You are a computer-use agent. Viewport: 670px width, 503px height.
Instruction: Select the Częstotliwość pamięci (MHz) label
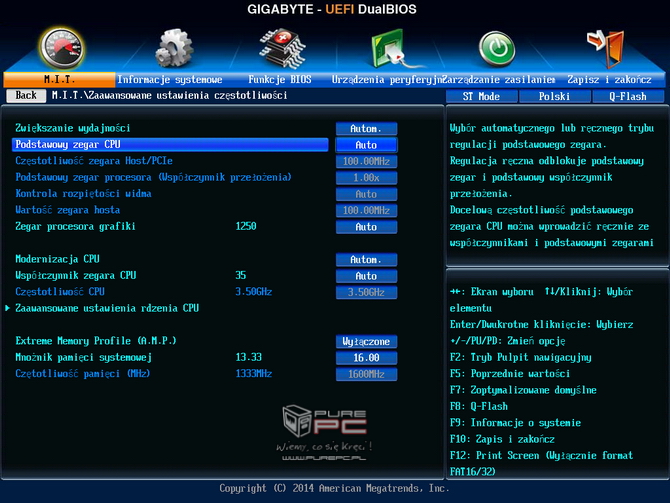[83, 374]
